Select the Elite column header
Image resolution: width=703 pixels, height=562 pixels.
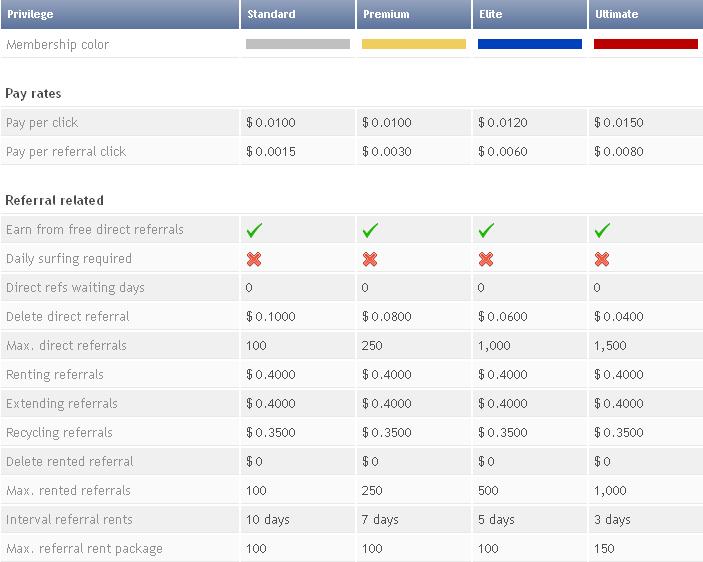492,14
